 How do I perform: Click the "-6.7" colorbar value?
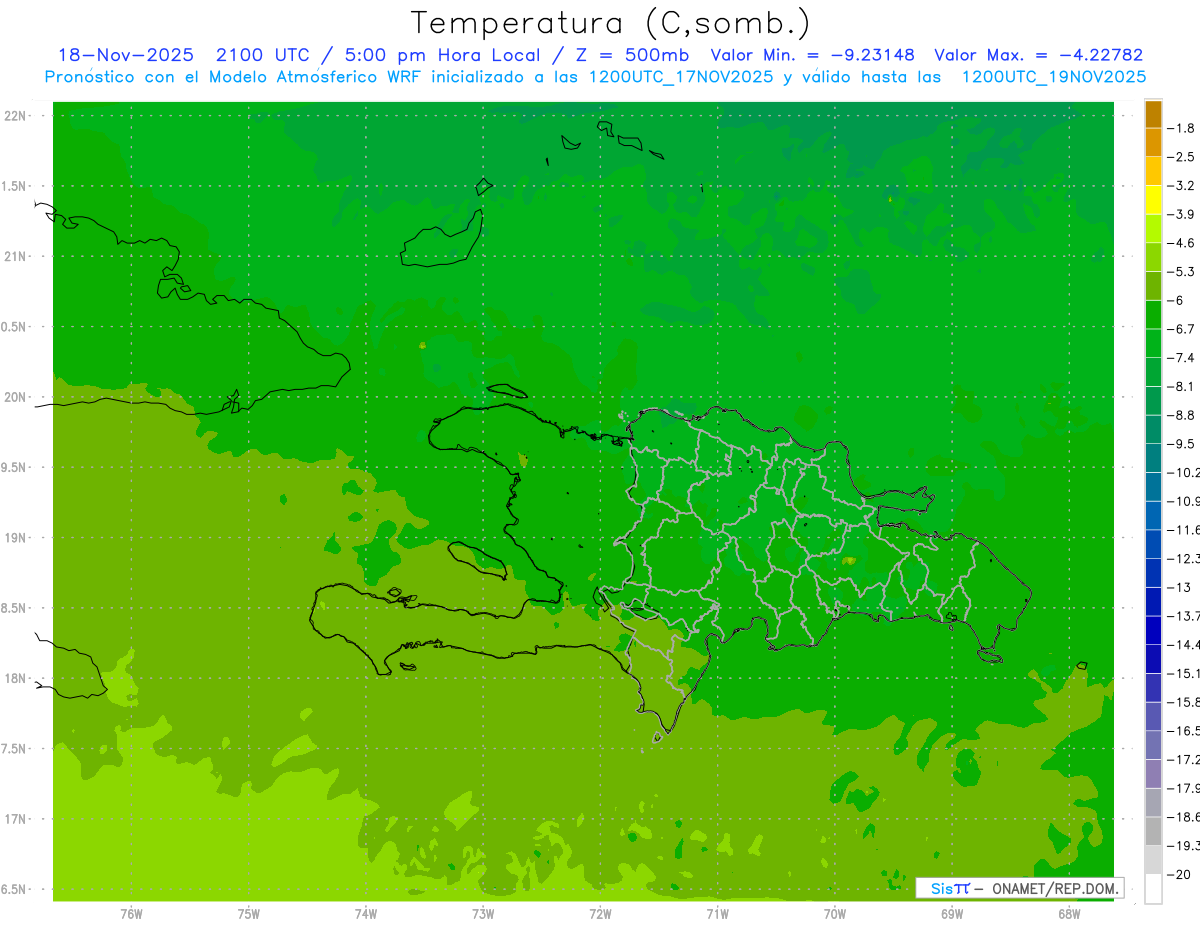point(1182,329)
